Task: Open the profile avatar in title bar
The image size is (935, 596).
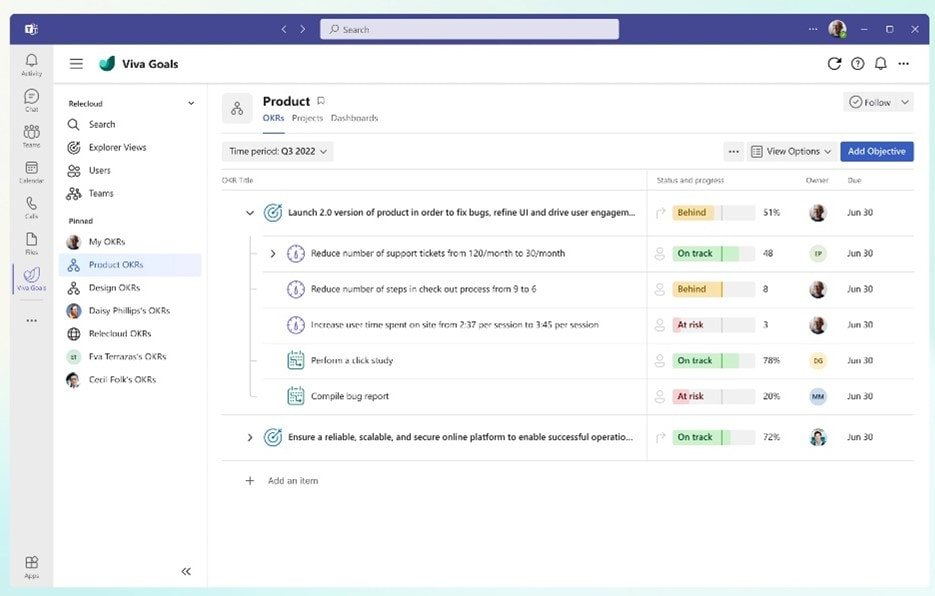Action: pyautogui.click(x=838, y=29)
